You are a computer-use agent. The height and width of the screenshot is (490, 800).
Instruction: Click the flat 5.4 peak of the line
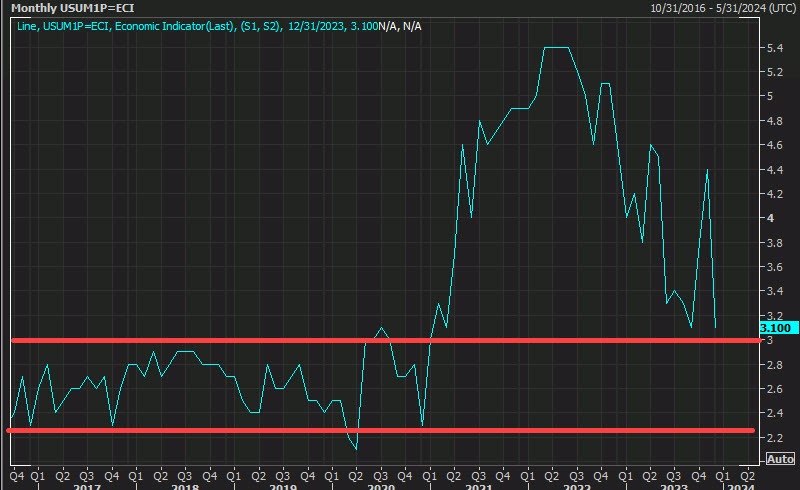click(556, 47)
